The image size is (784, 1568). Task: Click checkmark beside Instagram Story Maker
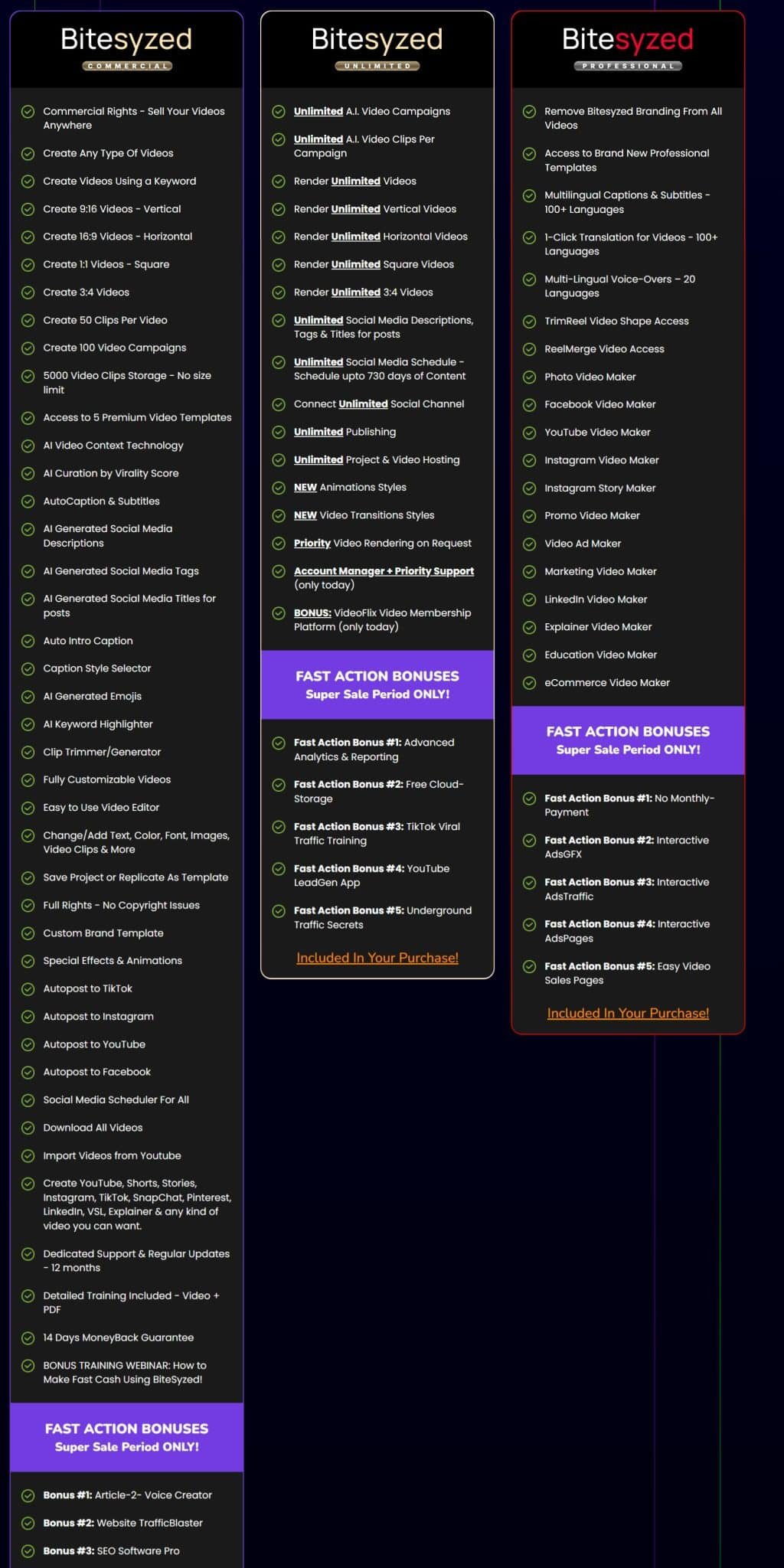(529, 488)
